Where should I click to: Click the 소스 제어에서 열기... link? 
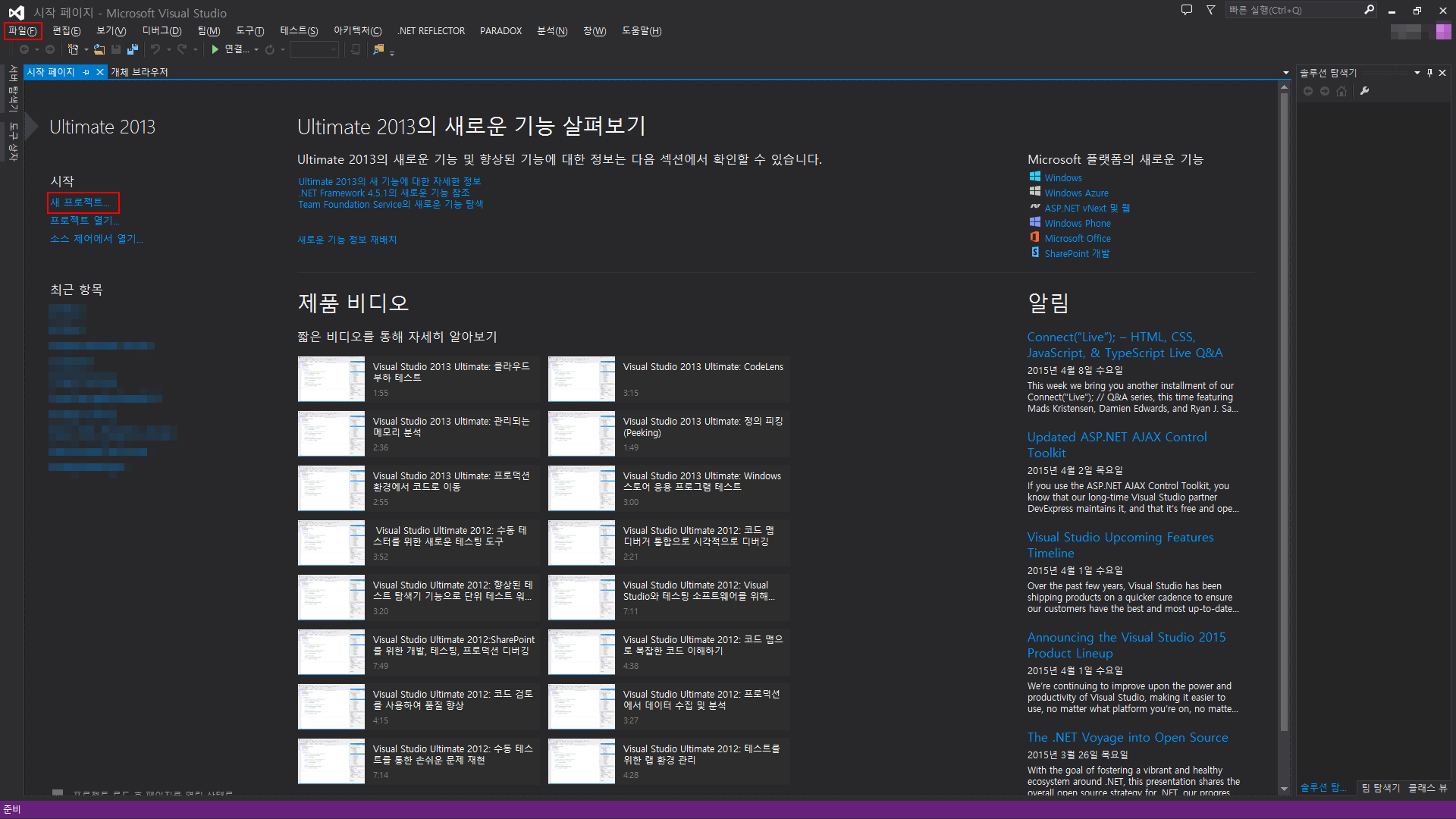(x=96, y=239)
